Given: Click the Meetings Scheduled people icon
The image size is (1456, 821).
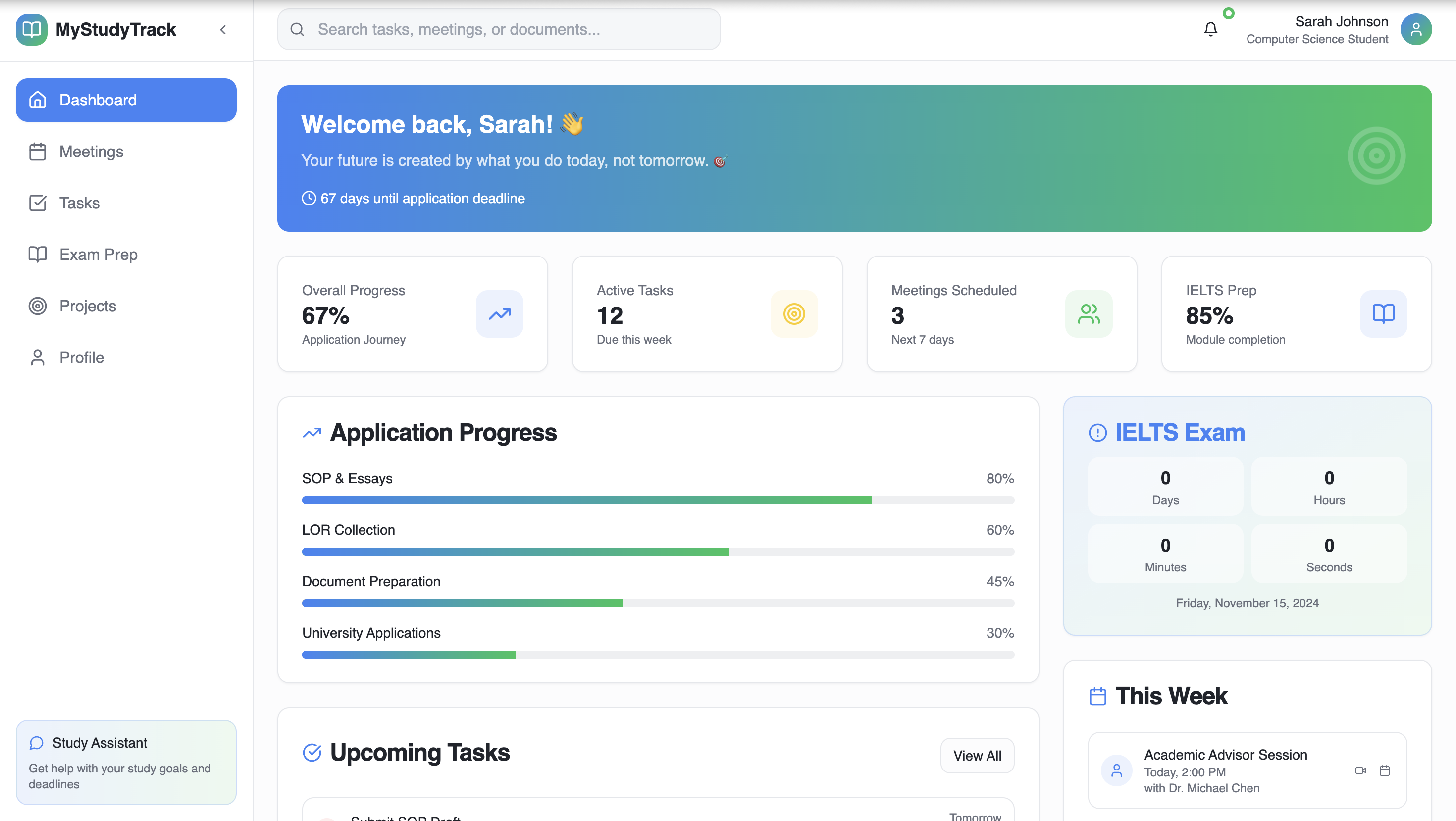Looking at the screenshot, I should [1088, 313].
